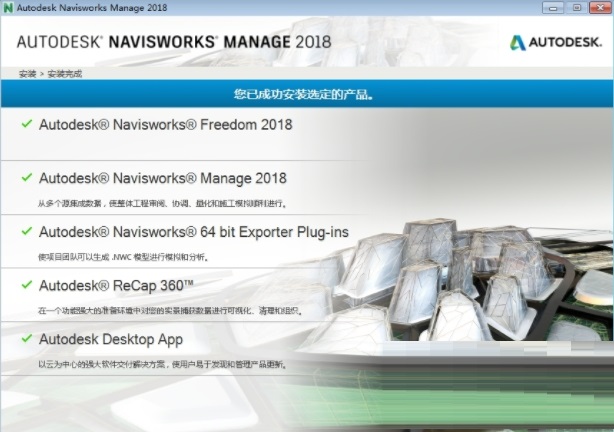Click checkmark beside Autodesk Desktop App
This screenshot has width=614, height=432.
(x=27, y=338)
